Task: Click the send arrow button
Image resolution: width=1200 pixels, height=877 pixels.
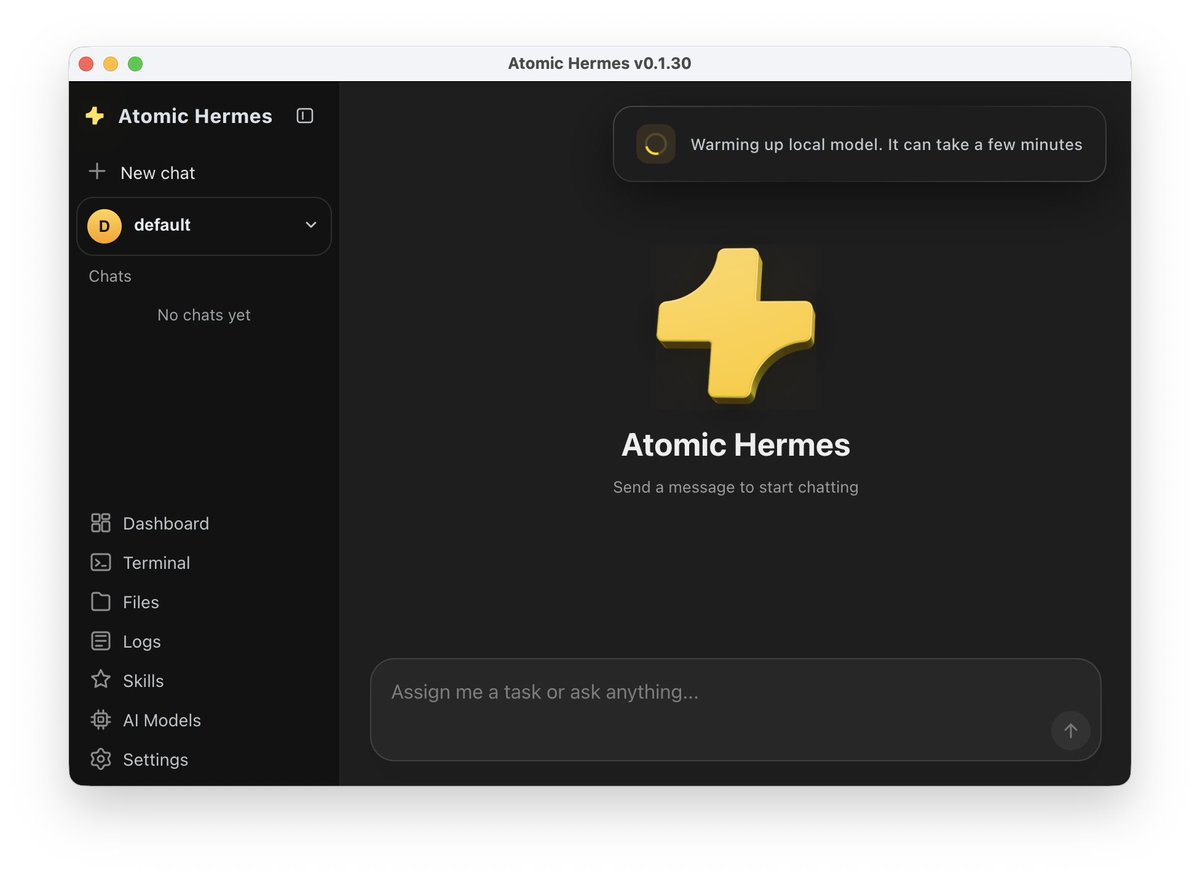Action: [x=1071, y=731]
